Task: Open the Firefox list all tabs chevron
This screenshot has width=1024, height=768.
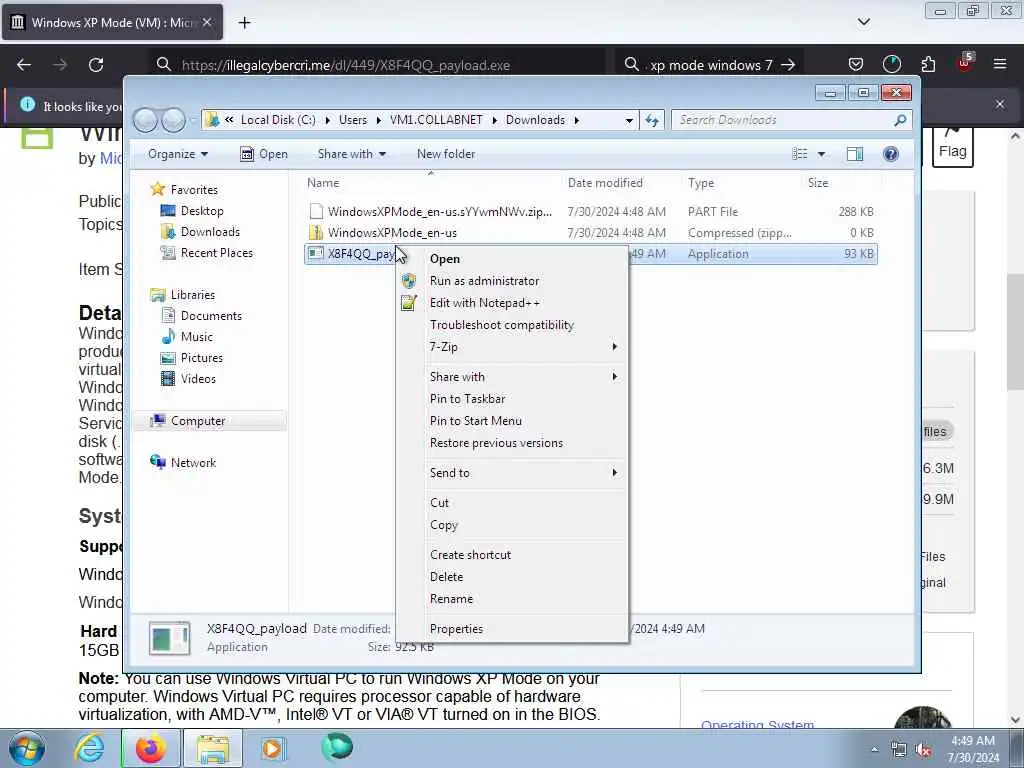Action: 863,22
